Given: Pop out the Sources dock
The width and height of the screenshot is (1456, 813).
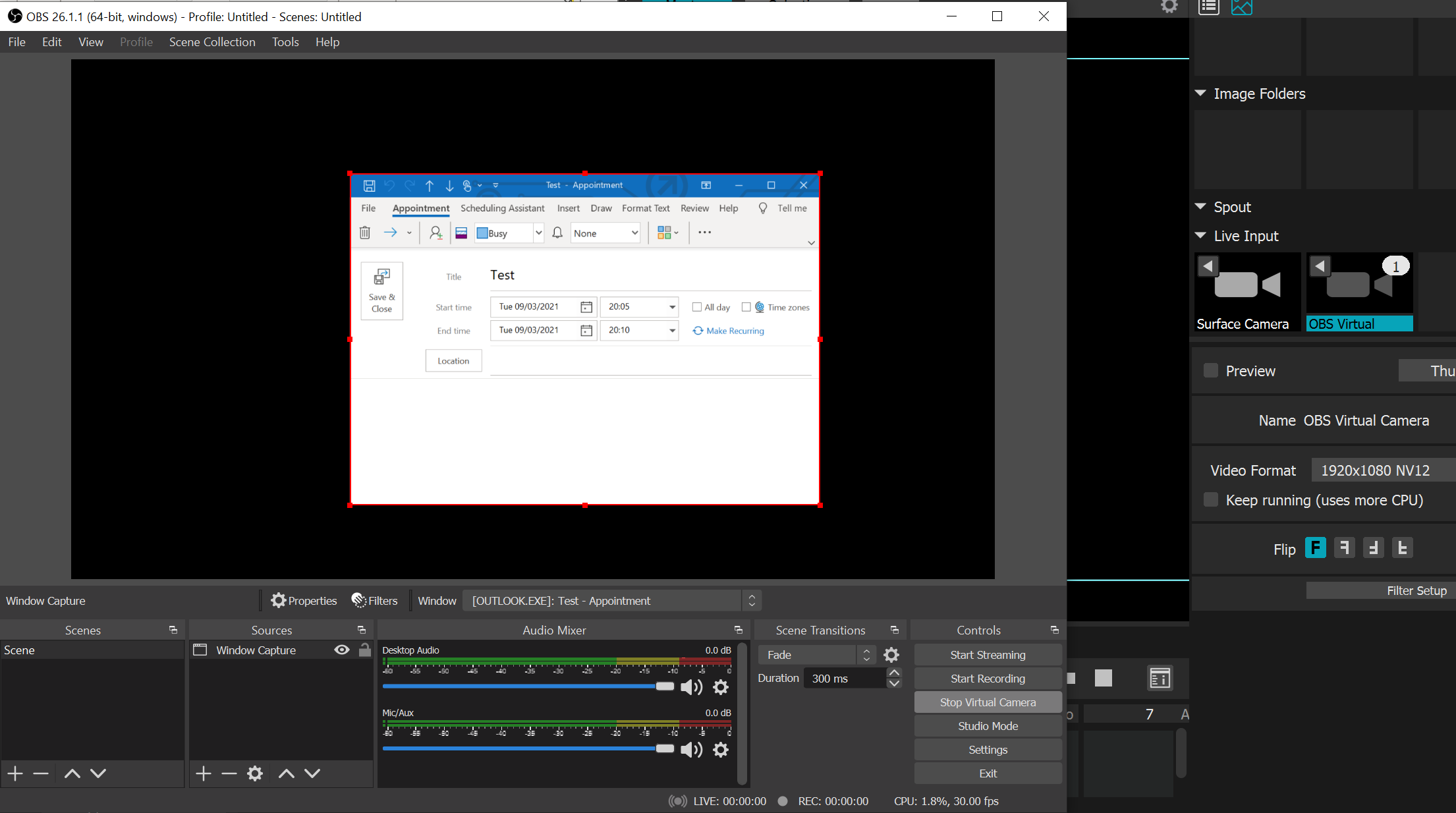Looking at the screenshot, I should click(x=362, y=630).
